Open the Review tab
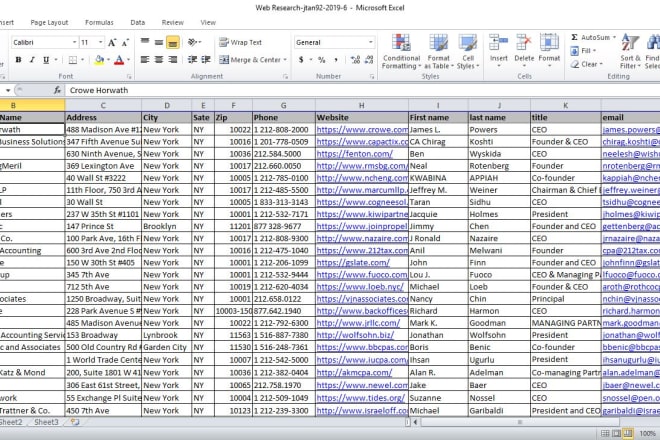Image resolution: width=660 pixels, height=440 pixels. coord(173,22)
